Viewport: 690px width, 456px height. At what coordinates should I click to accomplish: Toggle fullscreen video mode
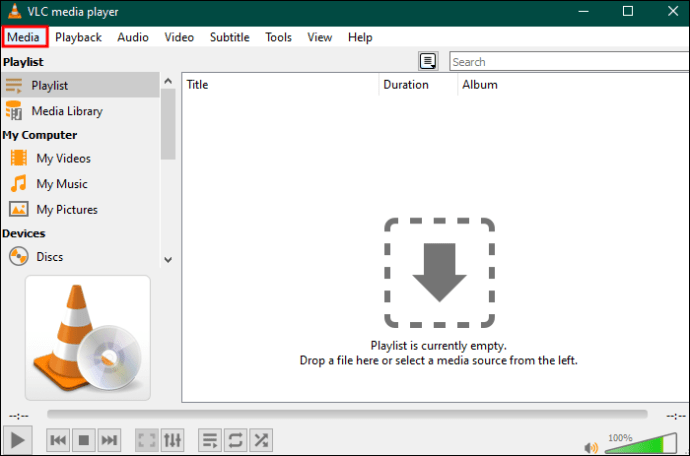(147, 439)
